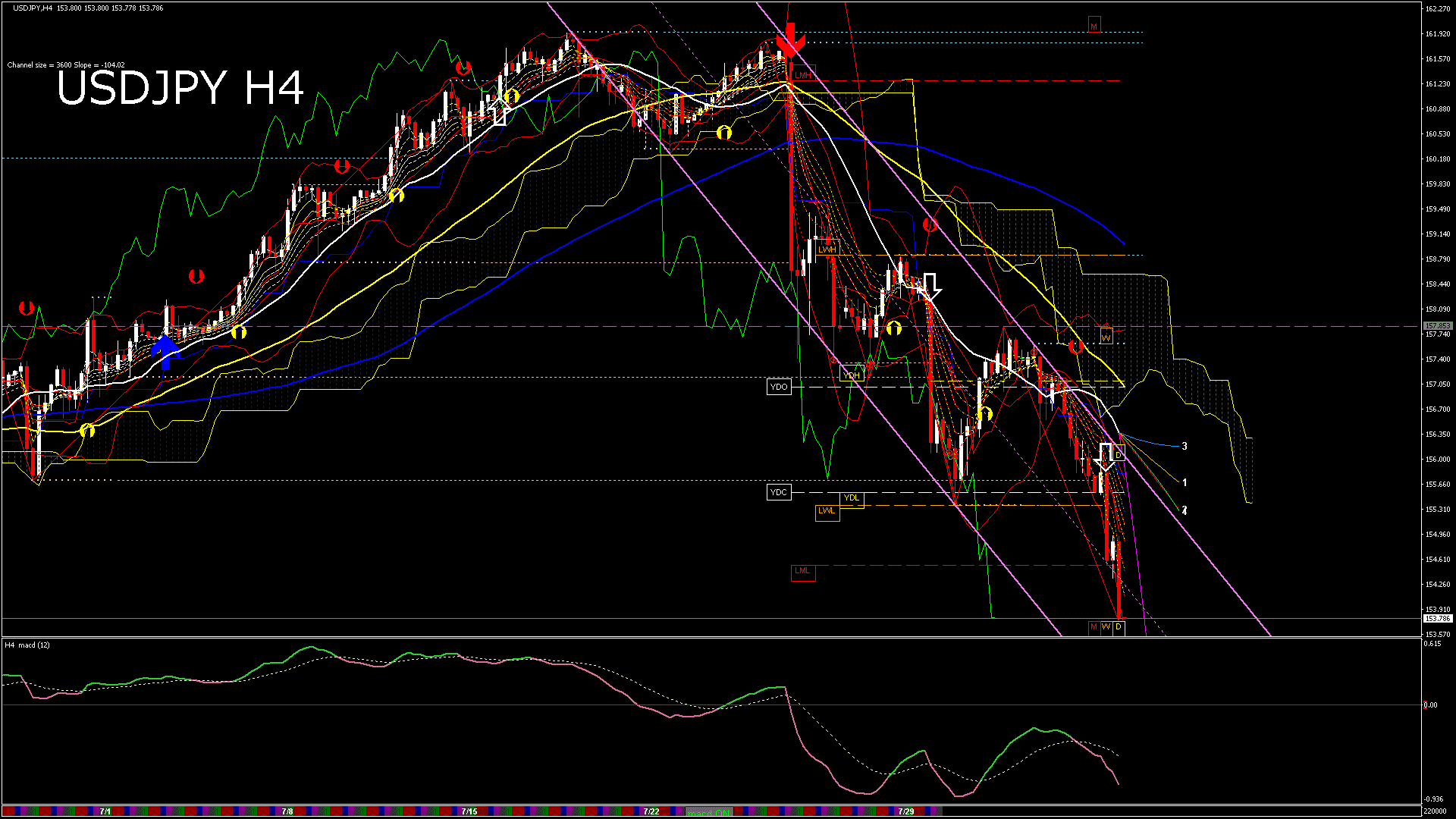Screen dimensions: 1456x819
Task: Click the LWH level label
Action: [x=827, y=249]
